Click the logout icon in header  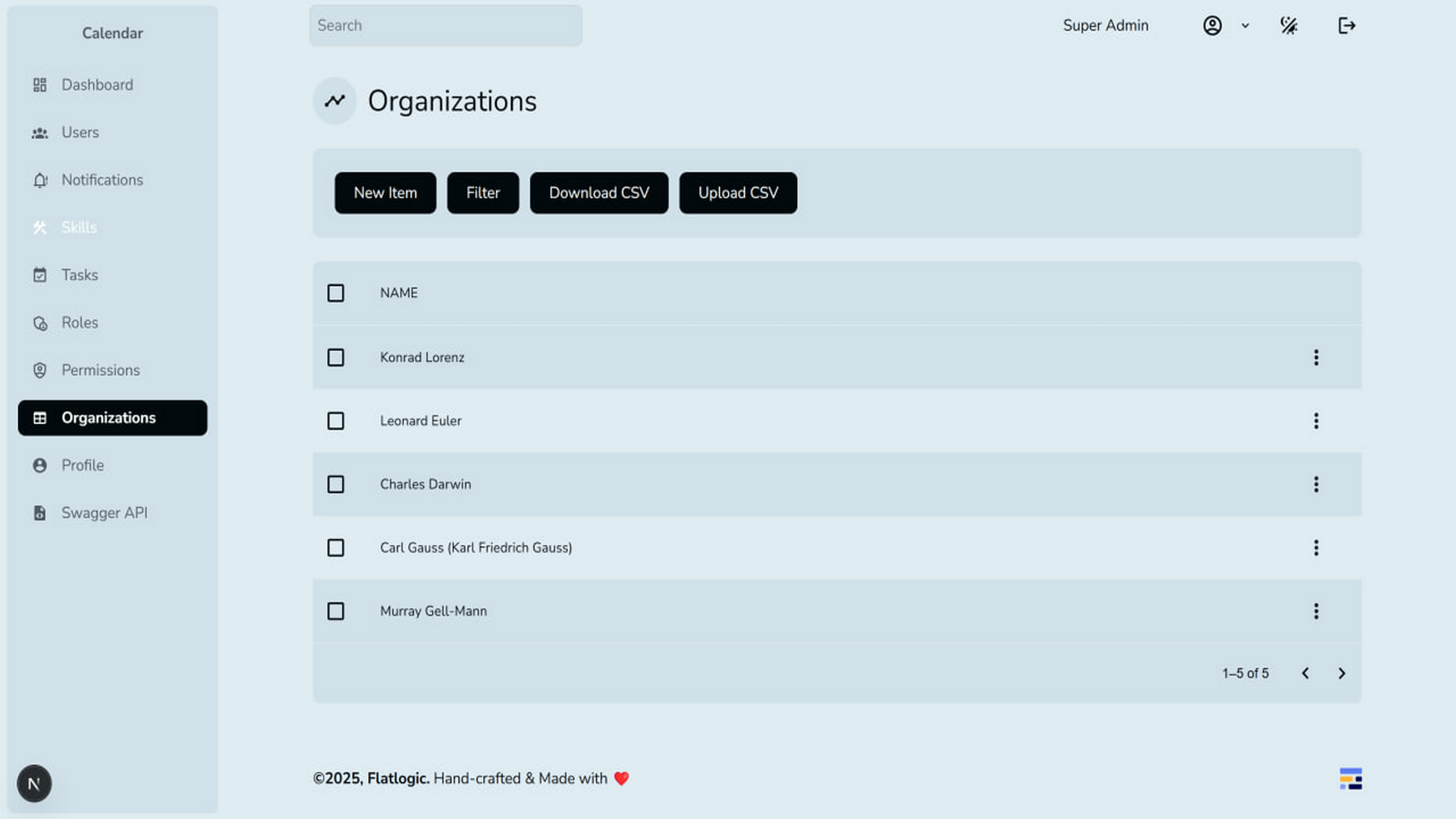pos(1347,26)
